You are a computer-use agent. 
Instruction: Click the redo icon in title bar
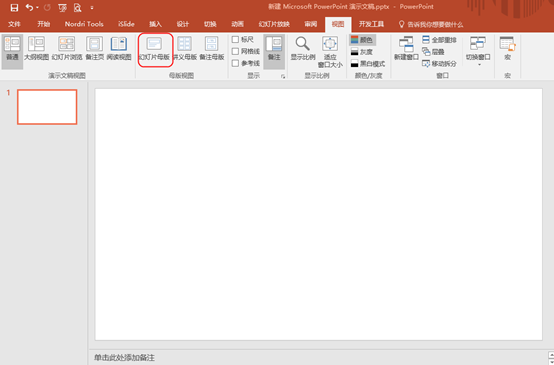coord(47,7)
